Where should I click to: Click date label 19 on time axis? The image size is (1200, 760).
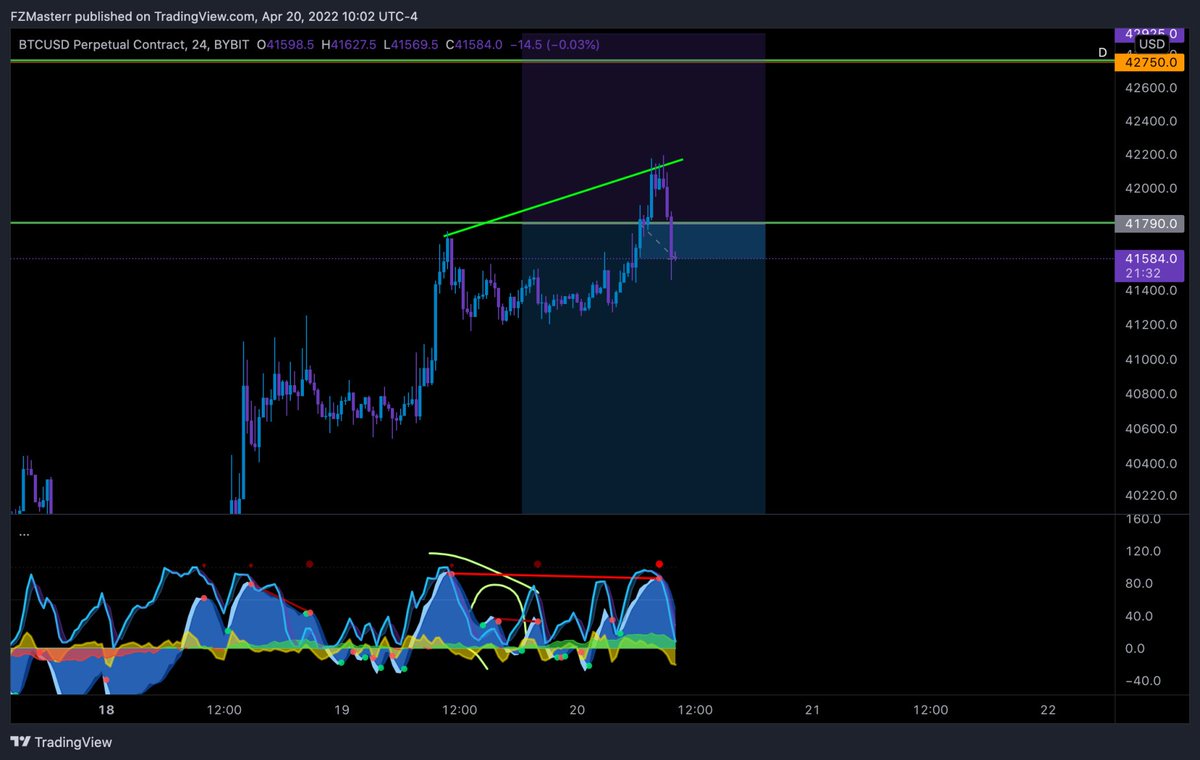[342, 710]
